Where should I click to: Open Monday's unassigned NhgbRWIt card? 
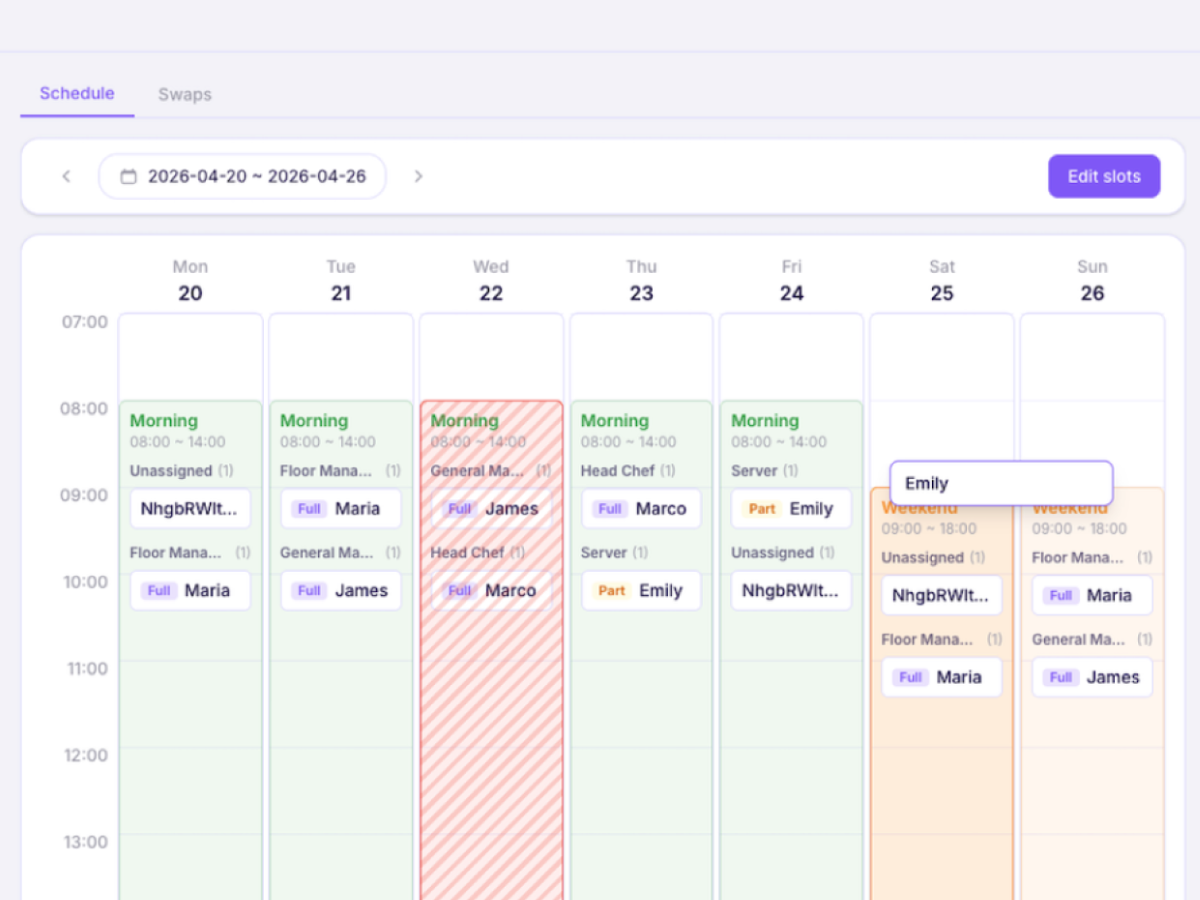pos(190,509)
